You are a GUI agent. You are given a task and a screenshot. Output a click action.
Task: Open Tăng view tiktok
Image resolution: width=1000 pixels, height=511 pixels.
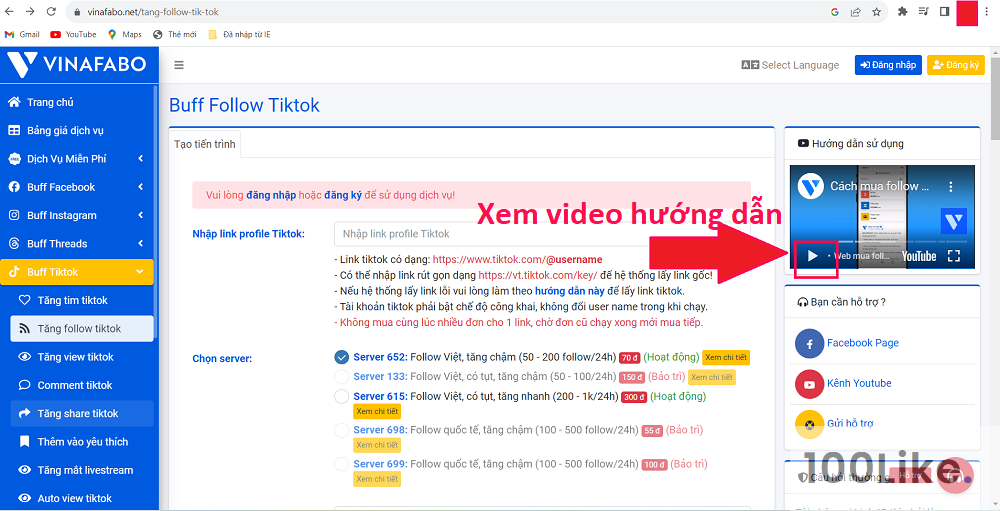[x=82, y=357]
